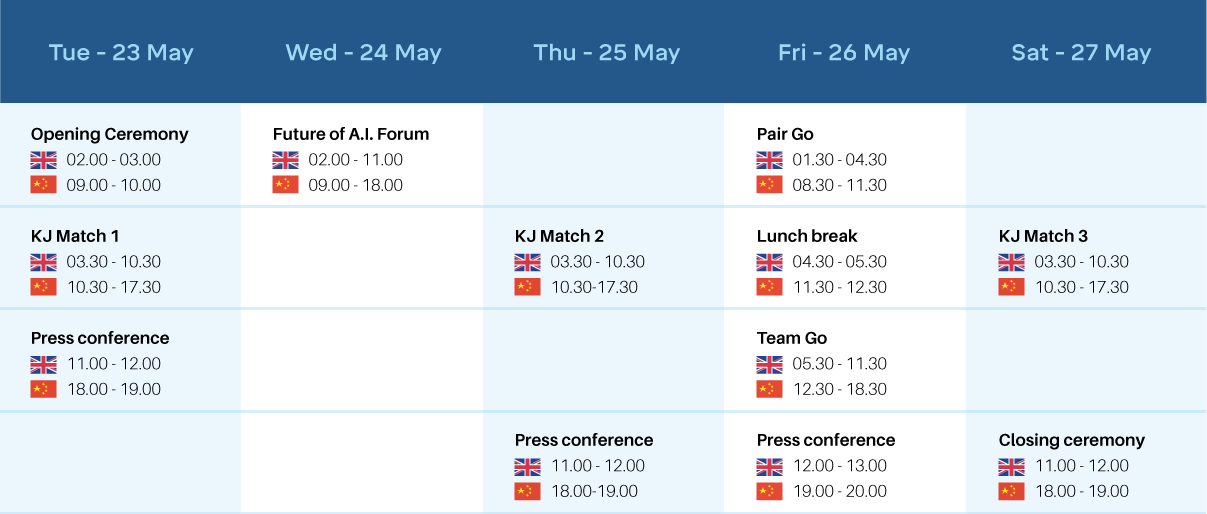This screenshot has height=514, width=1207.
Task: Click the China flag under Closing ceremony
Action: tap(1011, 491)
